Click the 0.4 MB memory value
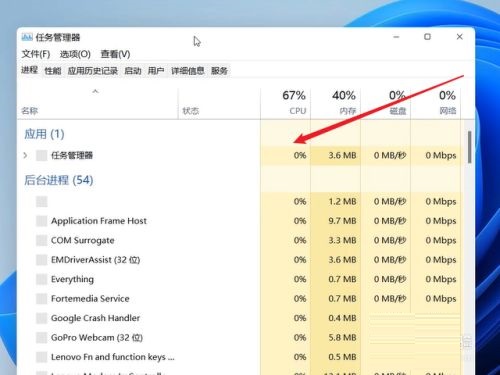Image resolution: width=500 pixels, height=375 pixels. click(342, 318)
